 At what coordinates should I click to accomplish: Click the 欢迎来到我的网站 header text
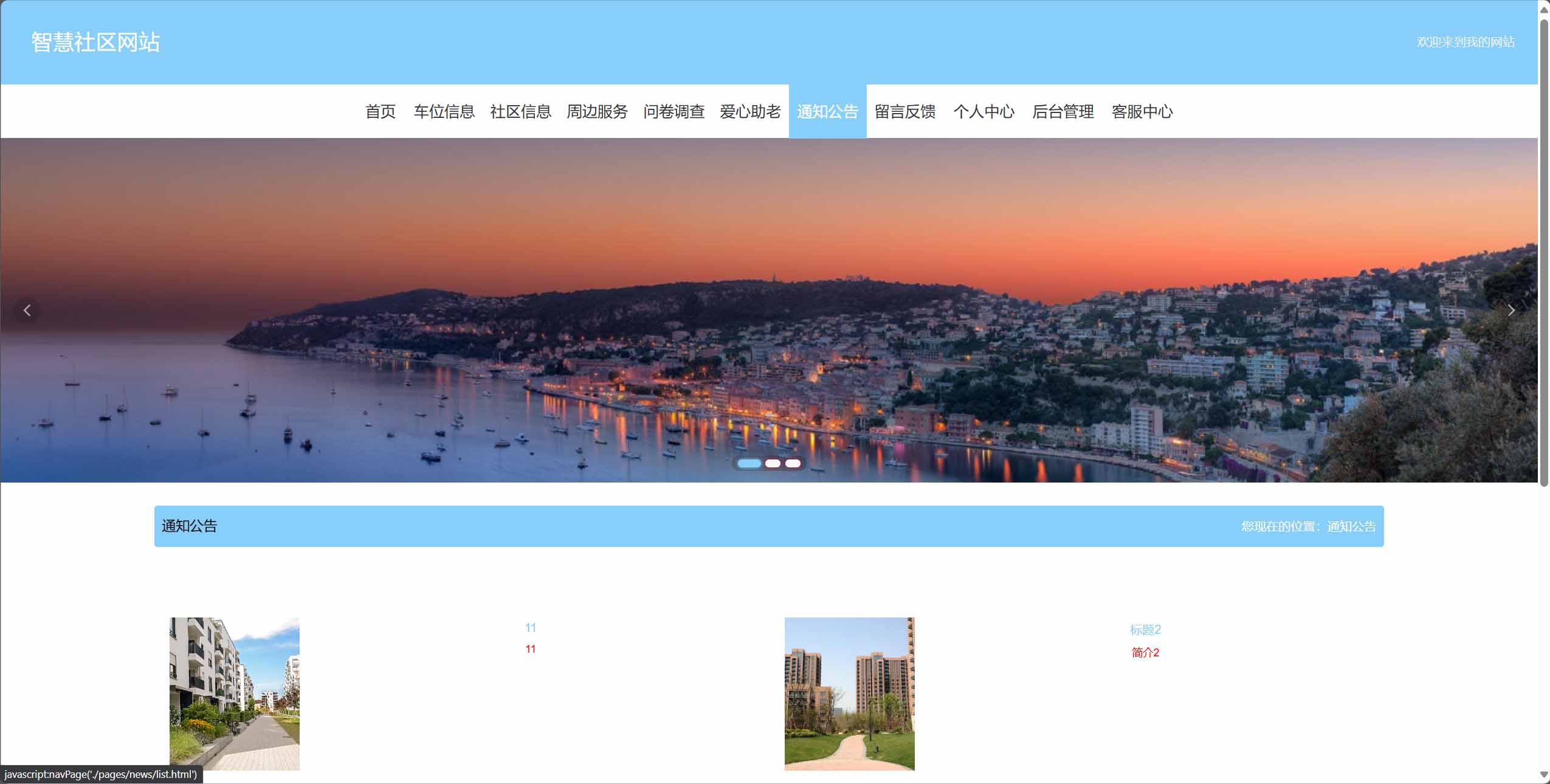tap(1466, 42)
